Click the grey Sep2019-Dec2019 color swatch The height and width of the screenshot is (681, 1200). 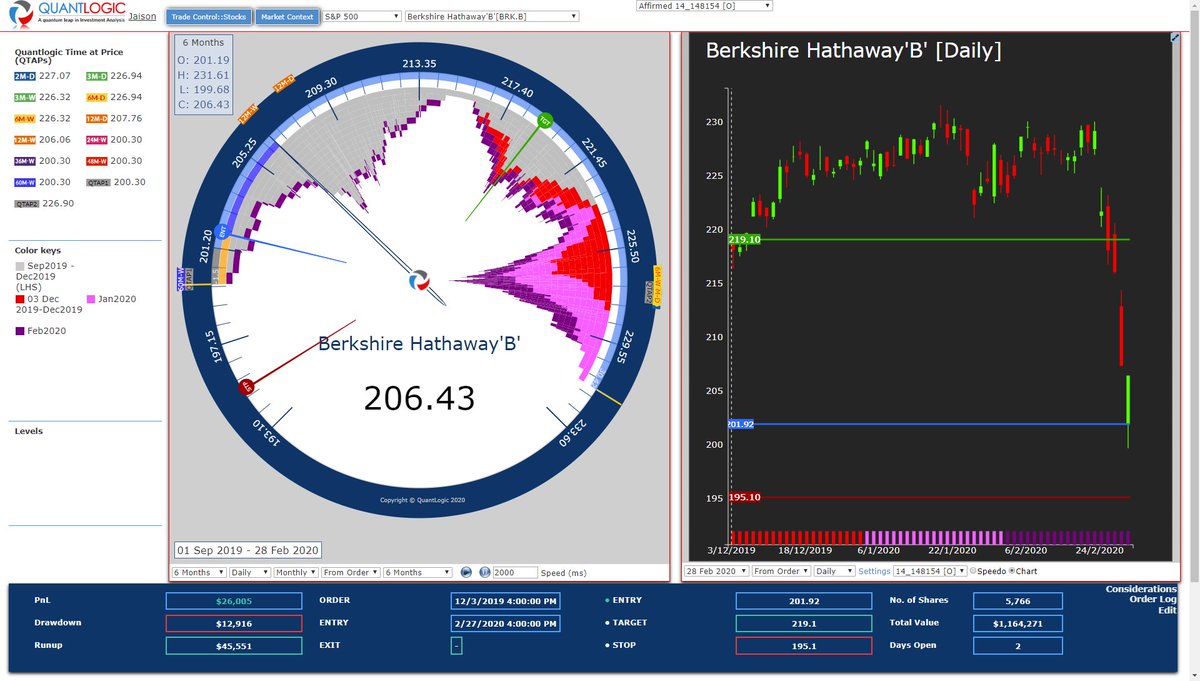tap(20, 268)
